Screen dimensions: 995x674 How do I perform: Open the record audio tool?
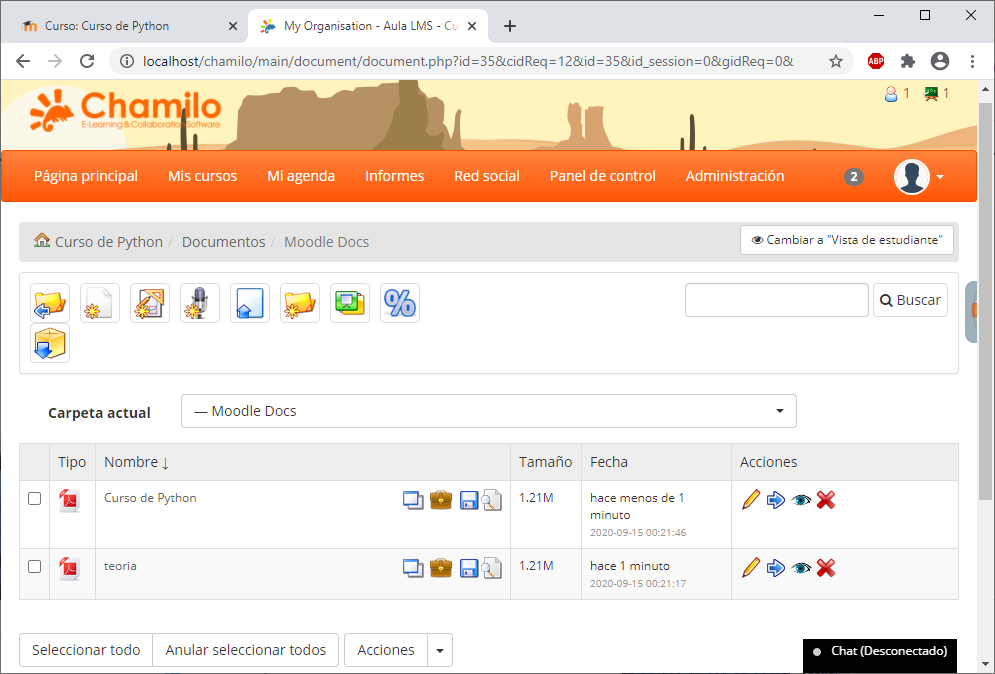[x=199, y=303]
